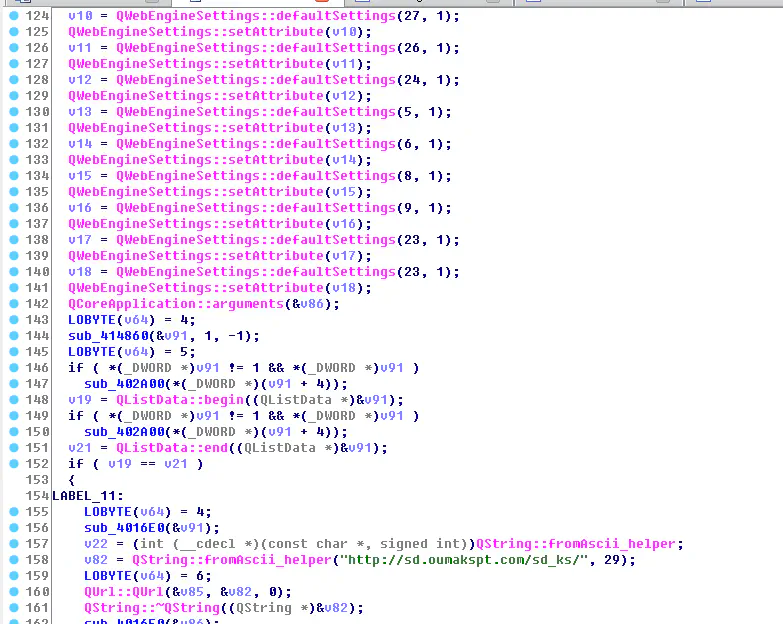Screen dimensions: 783x624
Task: Enable breakpoint on line 155 via its dot
Action: (x=13, y=512)
